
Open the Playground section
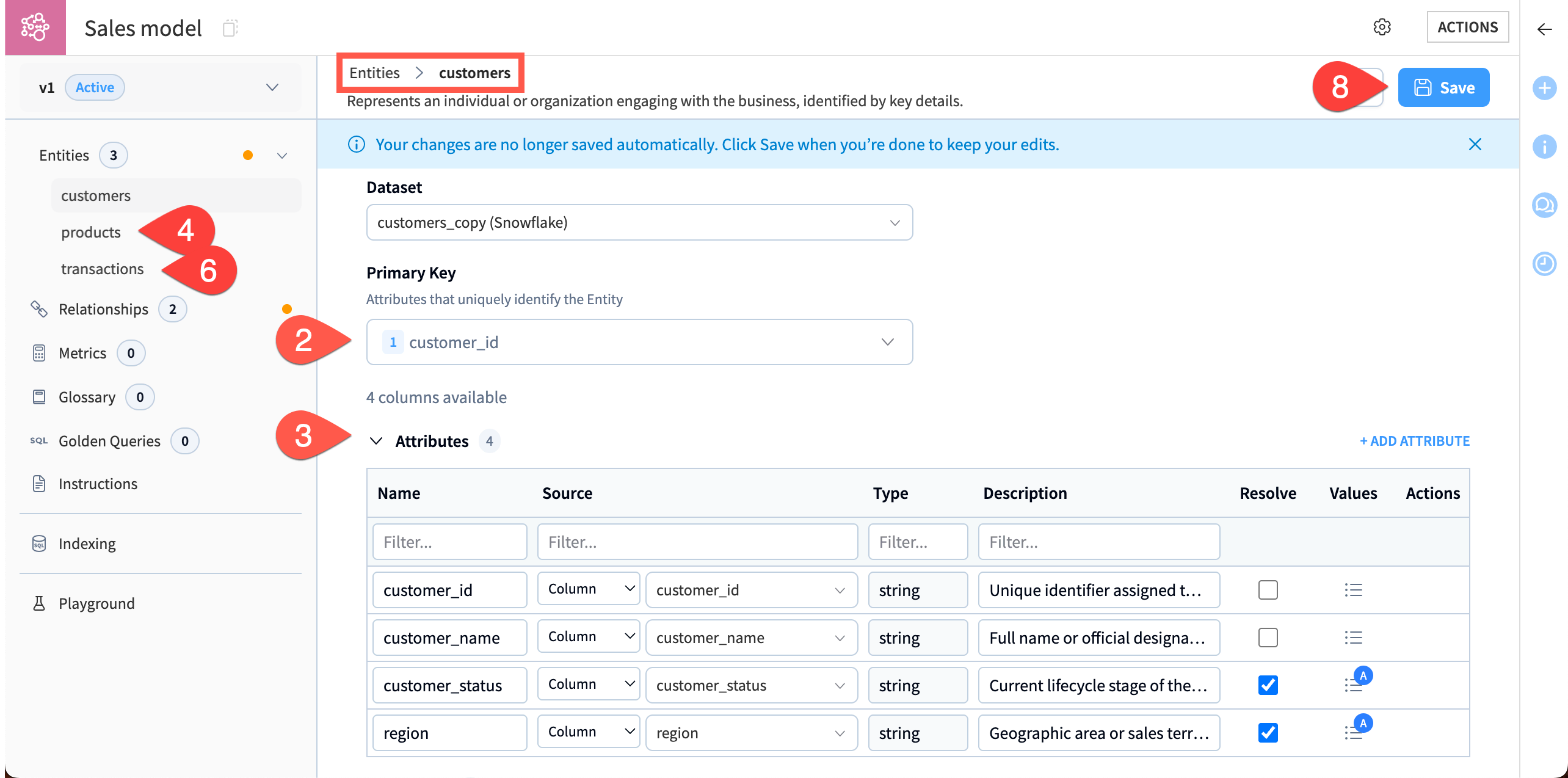click(96, 603)
